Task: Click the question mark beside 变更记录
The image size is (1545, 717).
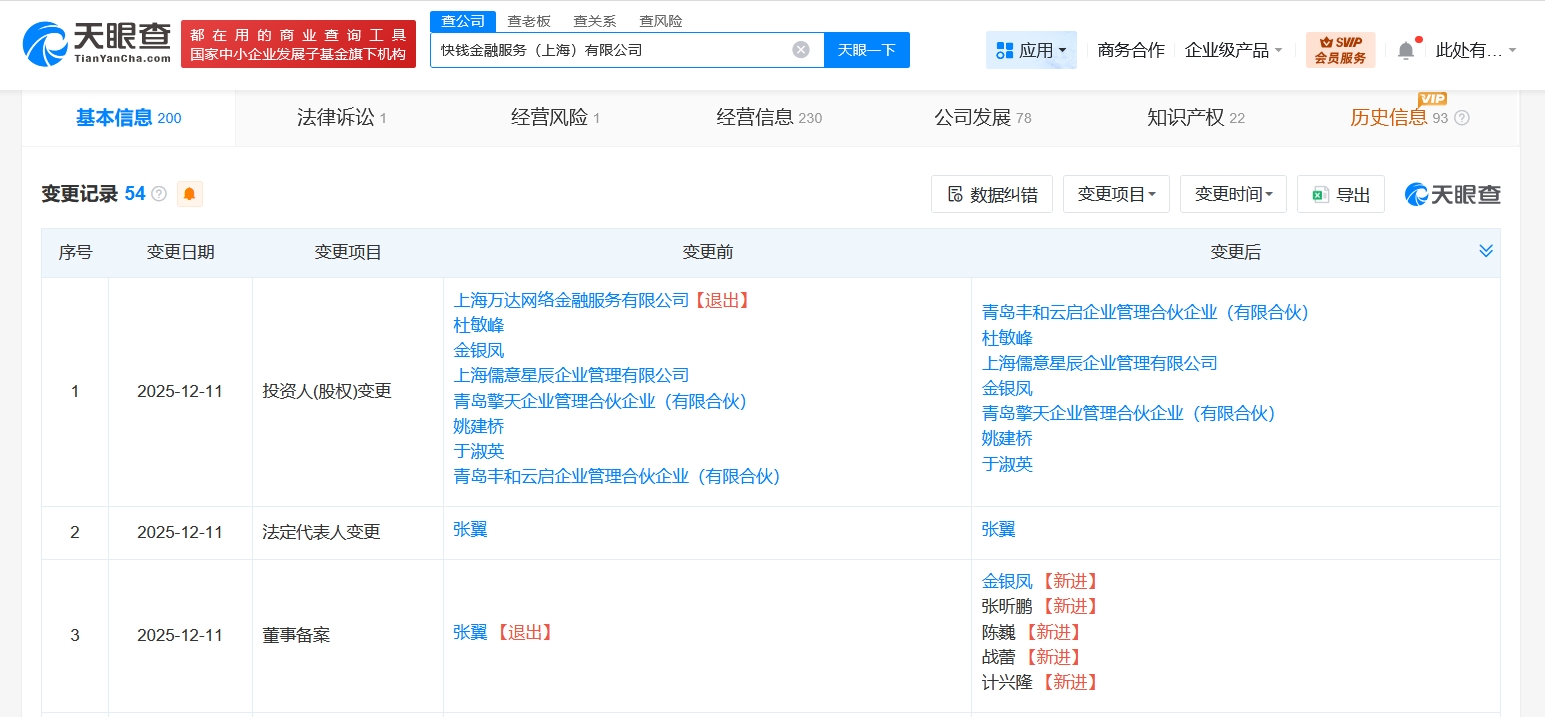Action: tap(160, 193)
